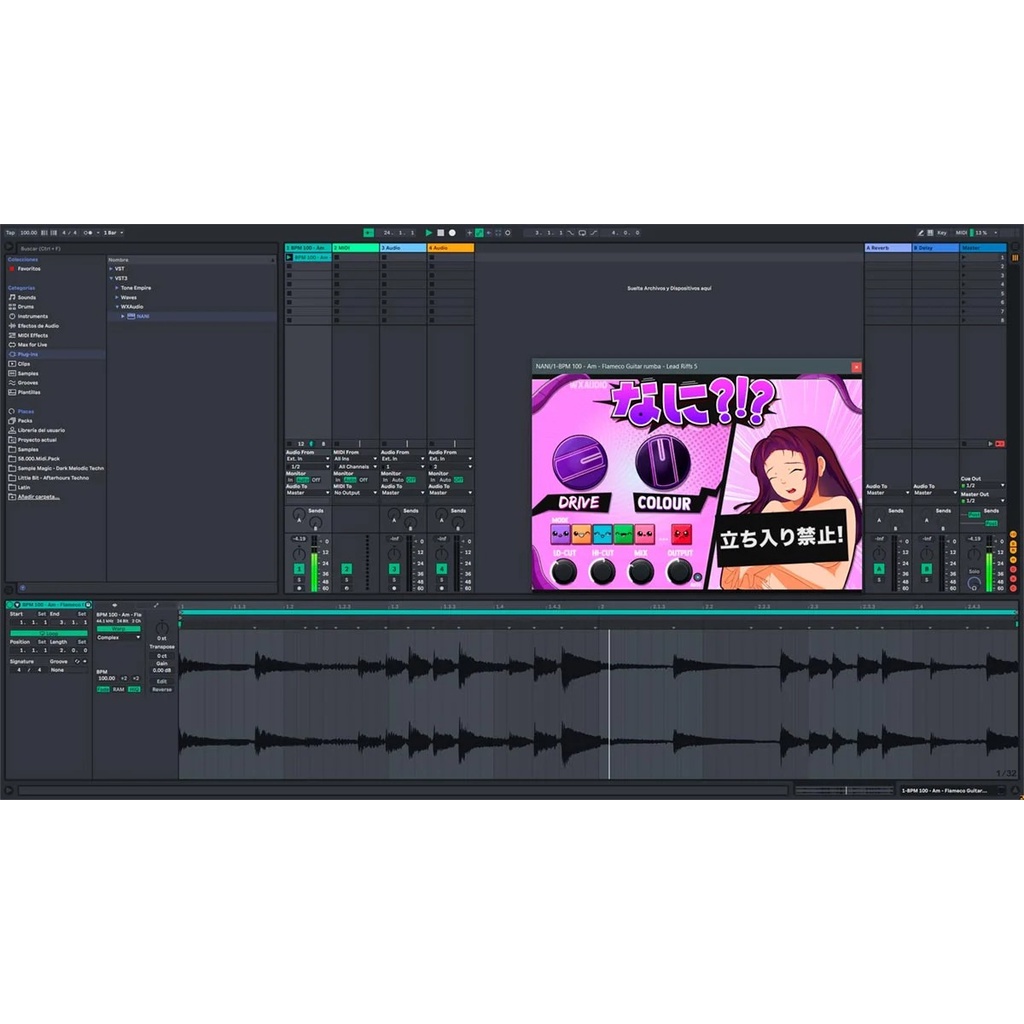Open track 2 MIDI From All Ins dropdown

355,459
